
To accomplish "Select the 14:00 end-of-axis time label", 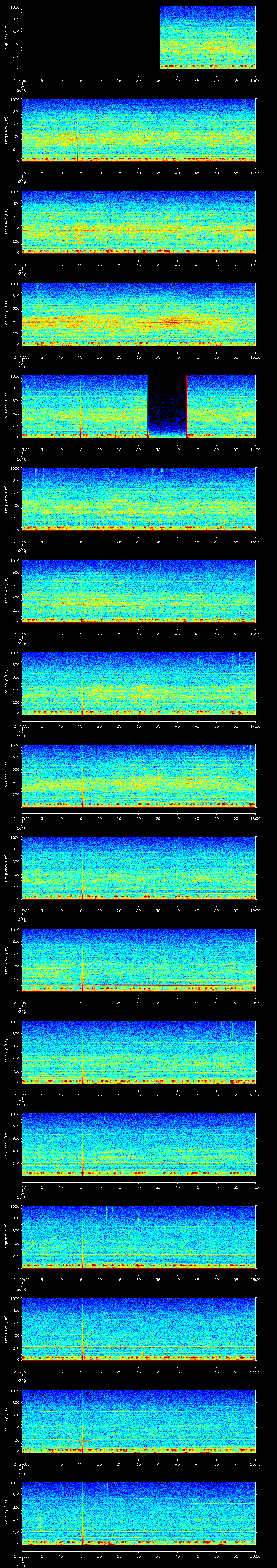I will (x=255, y=449).
